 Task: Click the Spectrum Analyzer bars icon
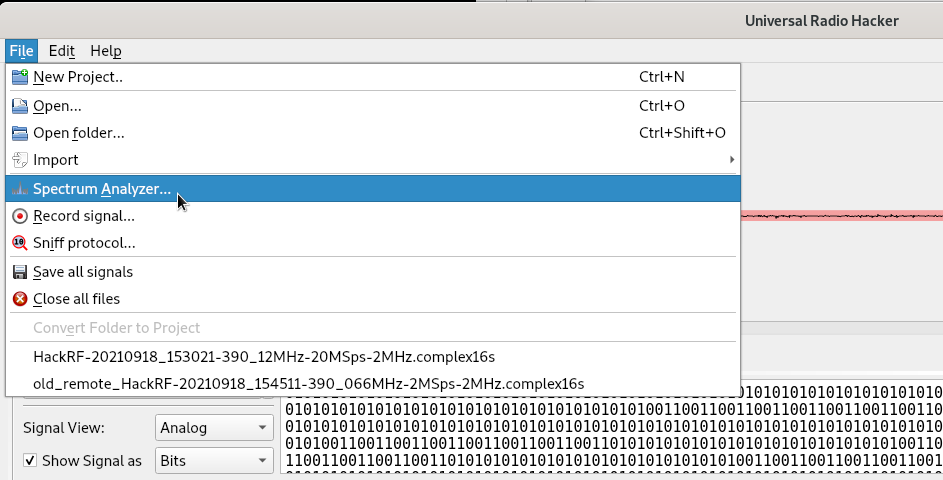[20, 189]
